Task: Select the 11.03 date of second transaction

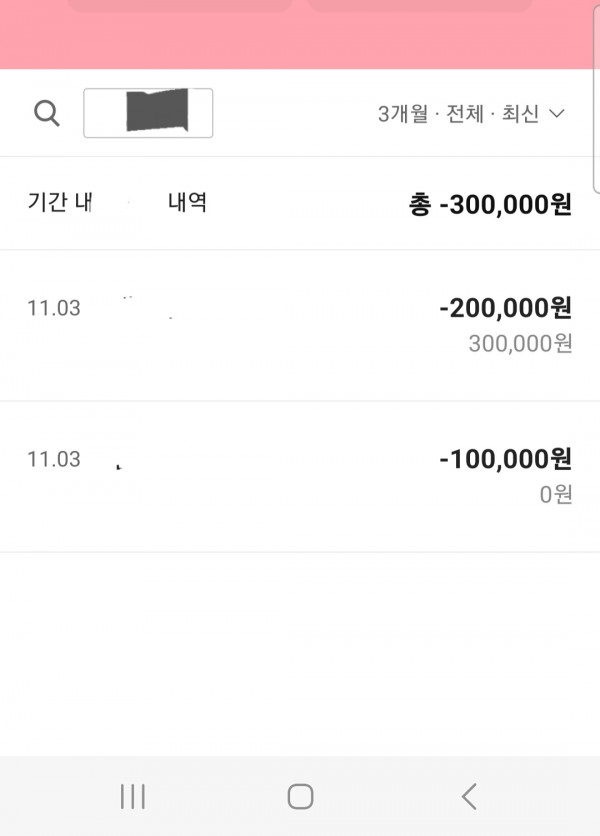Action: coord(54,459)
